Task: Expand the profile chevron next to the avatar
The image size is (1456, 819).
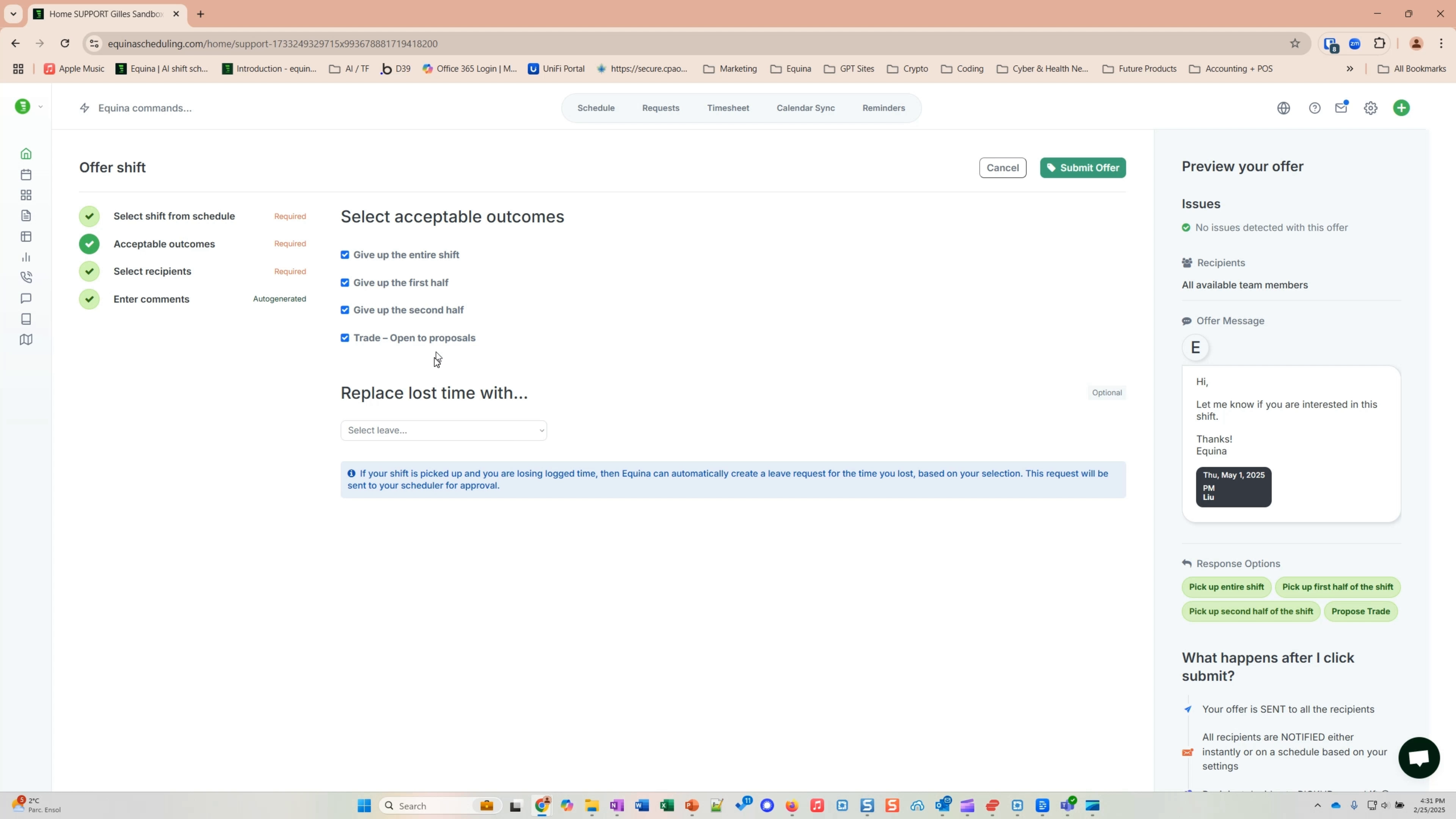Action: pyautogui.click(x=41, y=106)
